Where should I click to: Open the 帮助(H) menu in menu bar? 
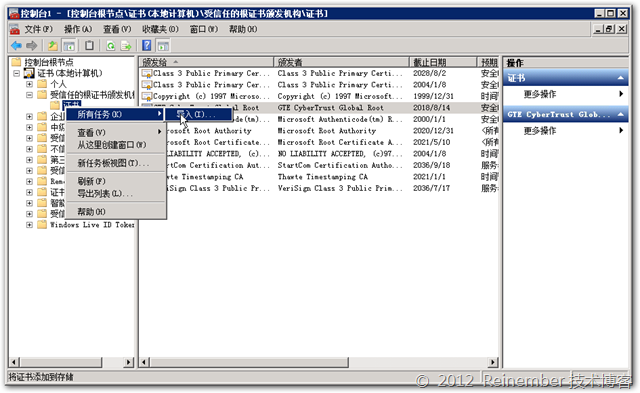pos(243,29)
